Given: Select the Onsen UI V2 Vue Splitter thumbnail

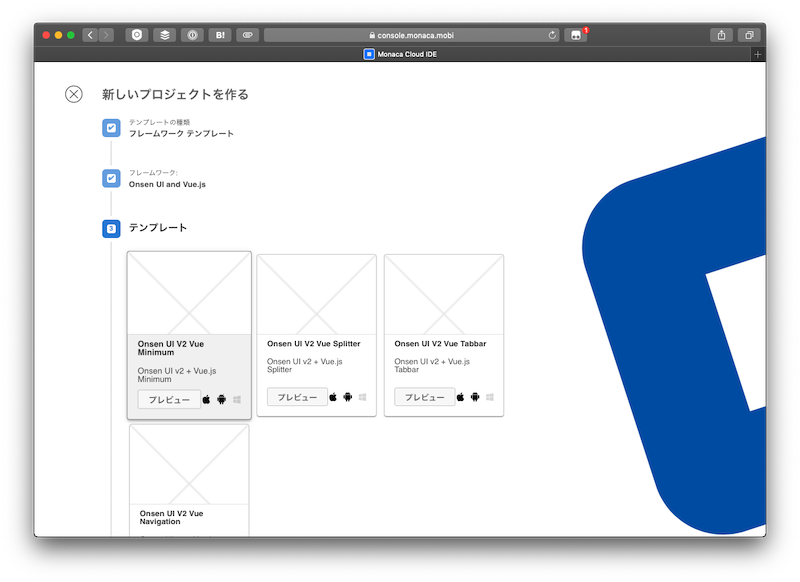Looking at the screenshot, I should click(316, 295).
